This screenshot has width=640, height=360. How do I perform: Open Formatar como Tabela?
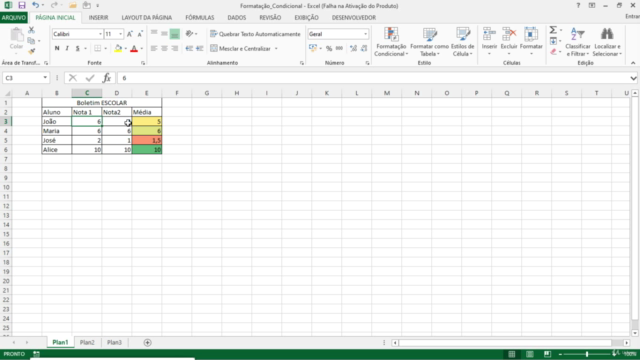[x=429, y=42]
